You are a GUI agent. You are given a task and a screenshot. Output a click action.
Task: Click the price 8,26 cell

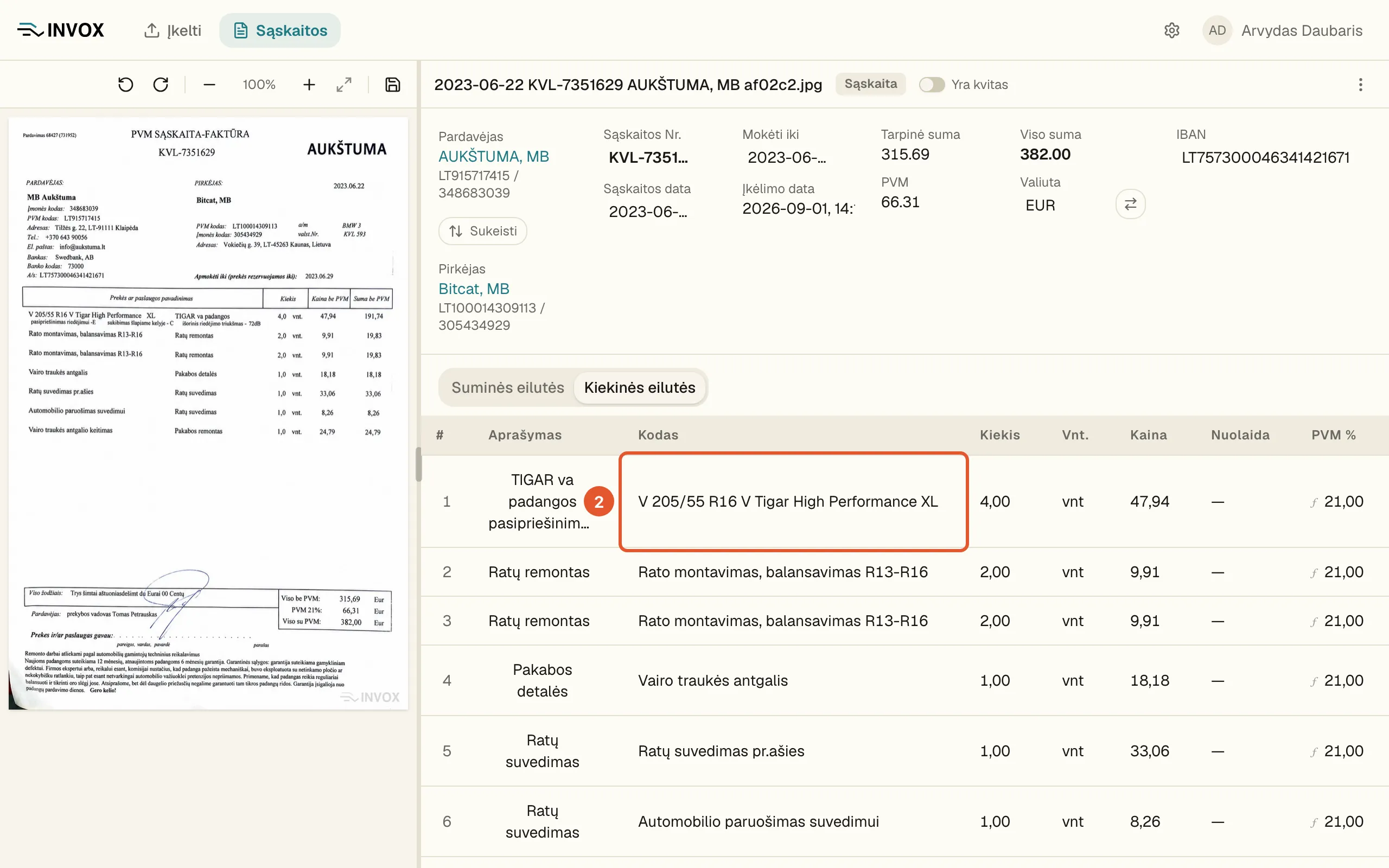[x=1144, y=821]
